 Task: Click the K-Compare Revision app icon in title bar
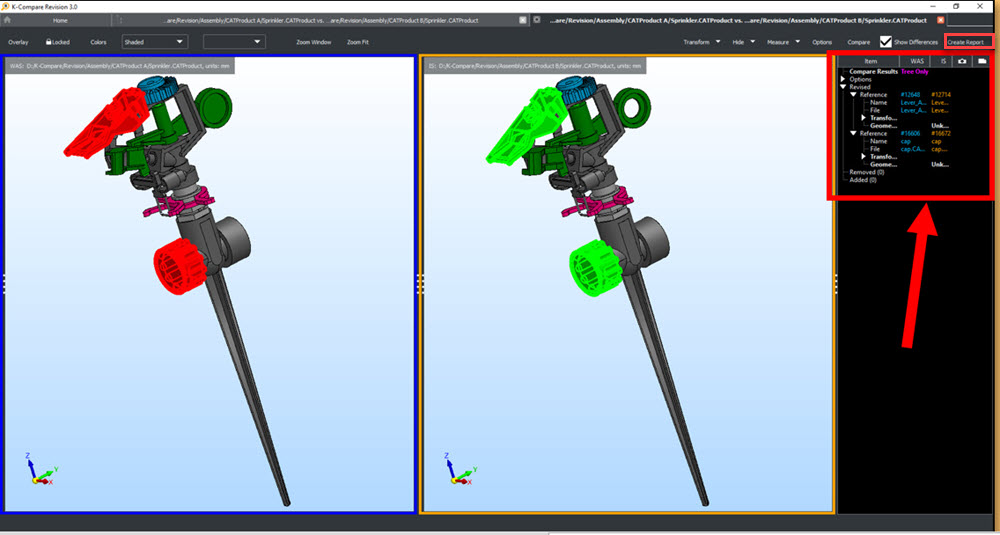pyautogui.click(x=6, y=6)
